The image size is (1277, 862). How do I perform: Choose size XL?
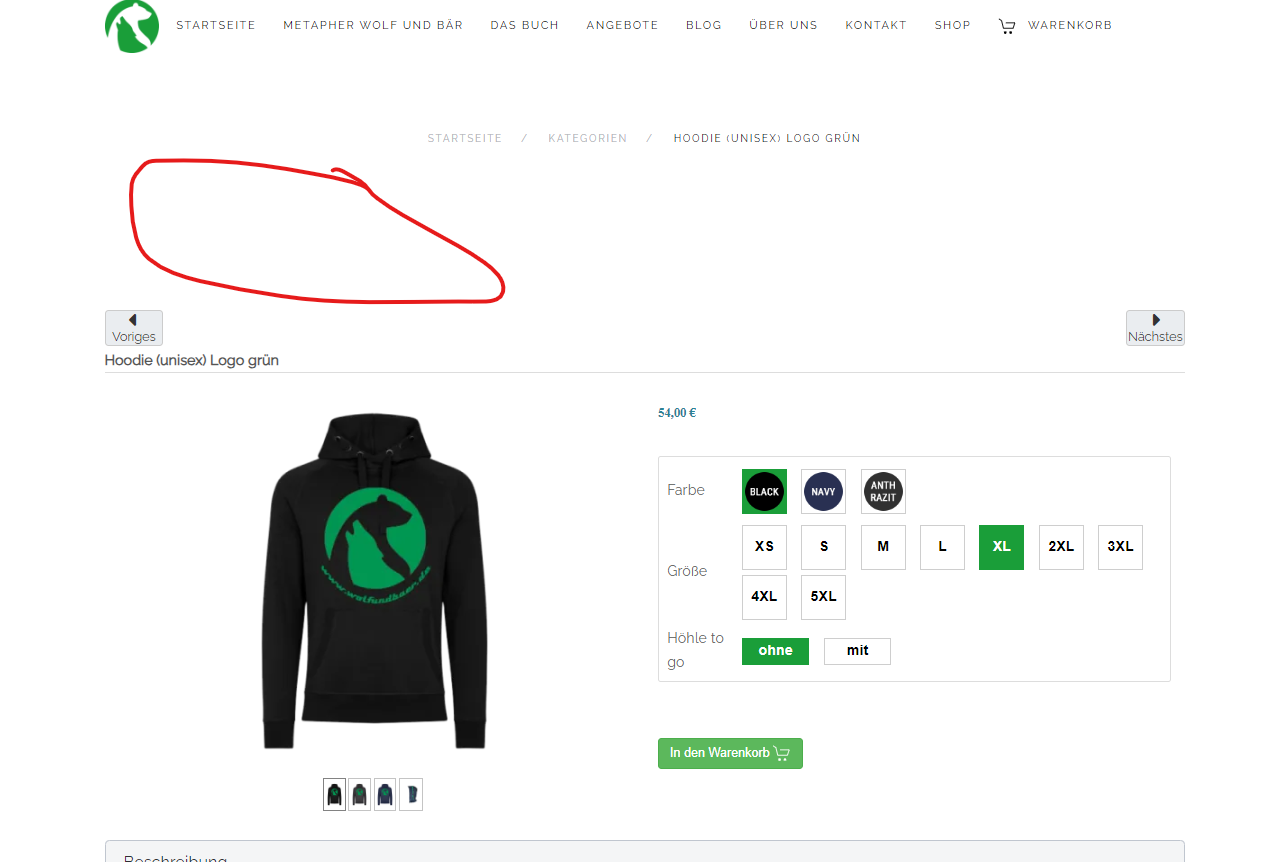[1001, 547]
